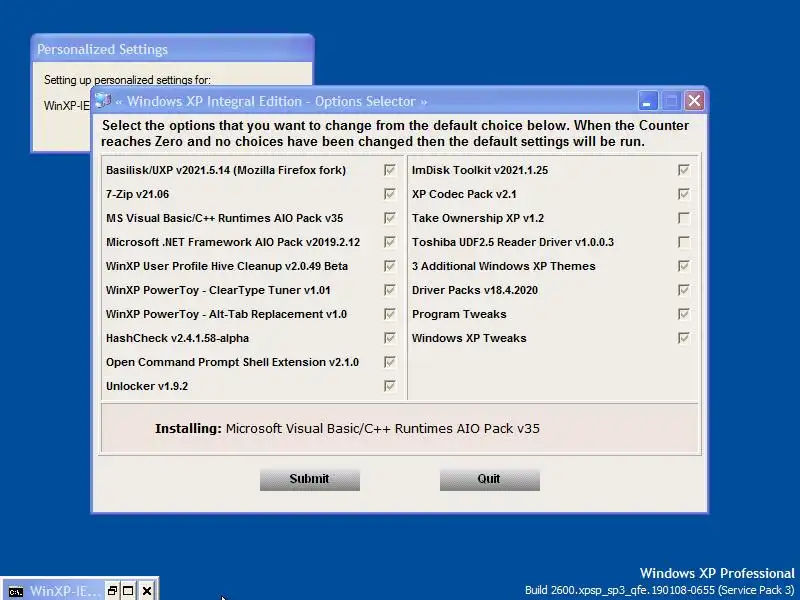Screen dimensions: 800x600
Task: Toggle Microsoft .NET Framework AIO Pack checkbox
Action: [x=390, y=242]
